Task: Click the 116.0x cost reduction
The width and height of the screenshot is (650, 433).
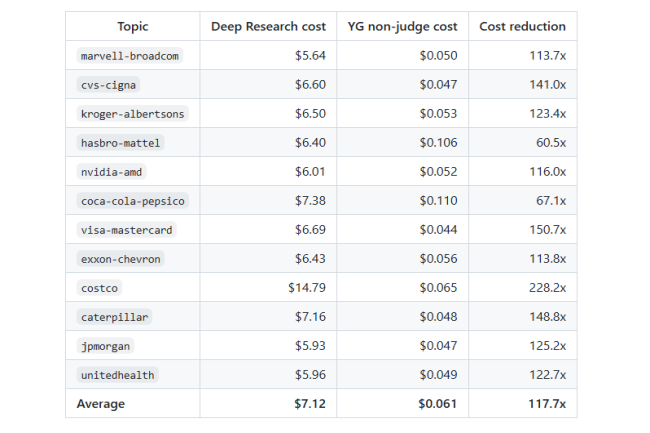Action: tap(548, 172)
